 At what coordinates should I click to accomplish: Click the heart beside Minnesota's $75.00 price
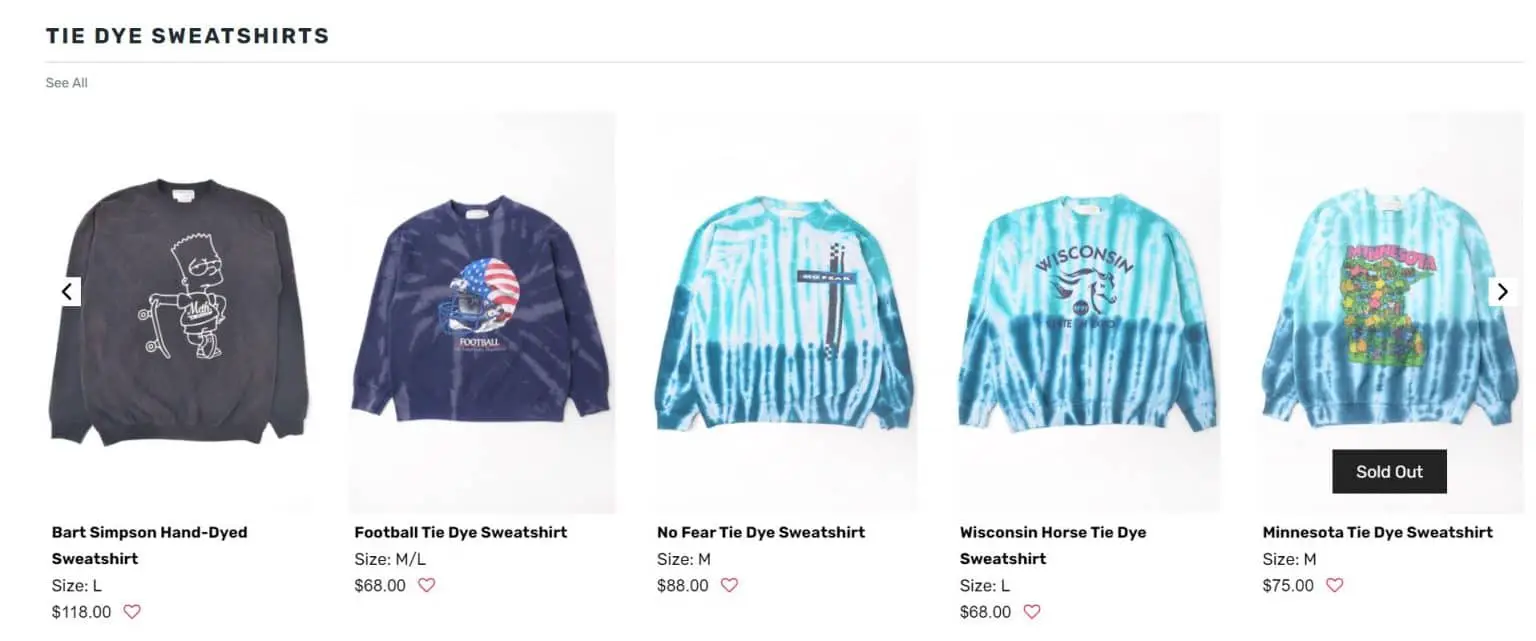pos(1333,585)
